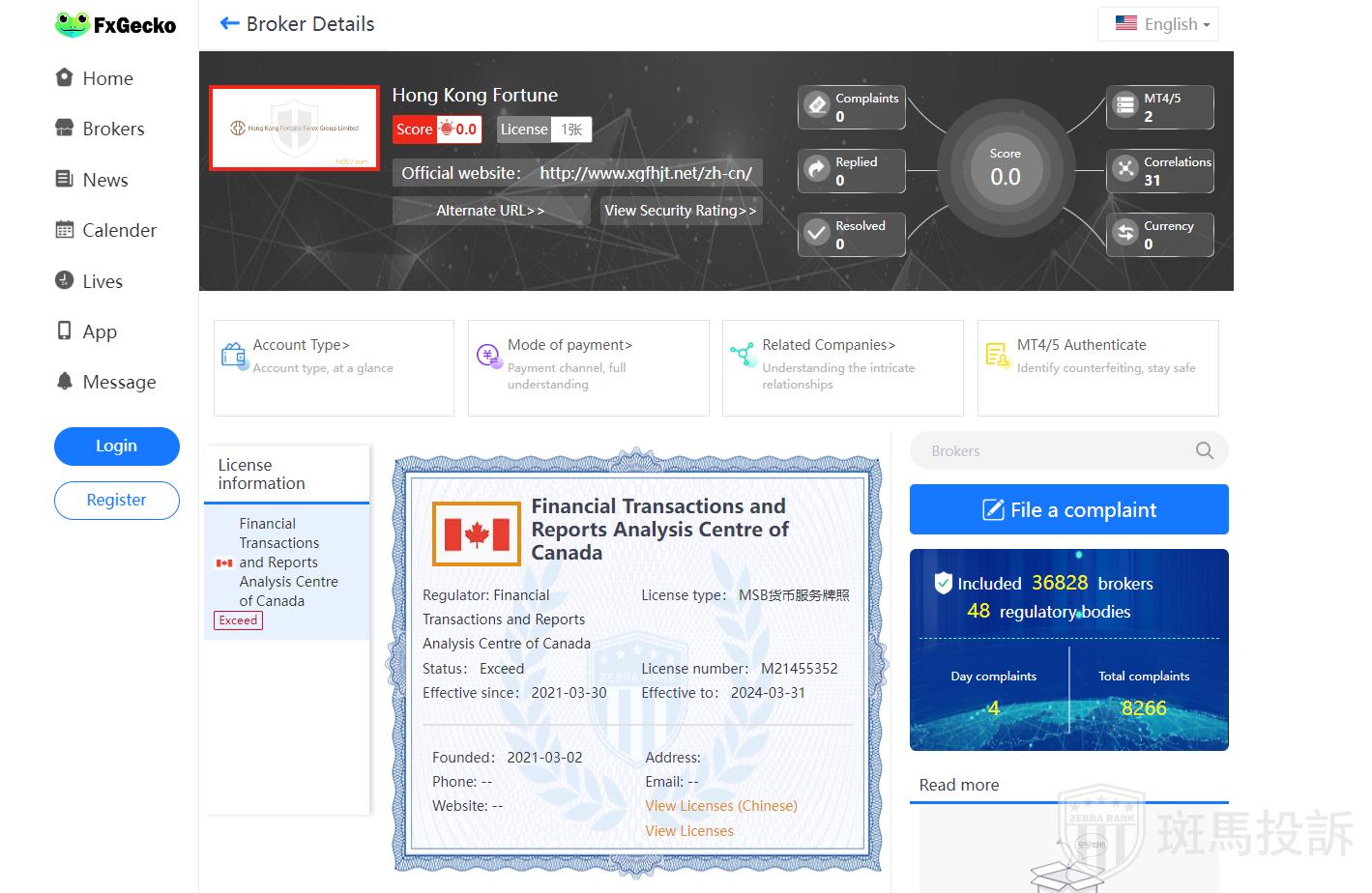Open Account Type card
Screen dimensions: 1372x893
(x=334, y=367)
